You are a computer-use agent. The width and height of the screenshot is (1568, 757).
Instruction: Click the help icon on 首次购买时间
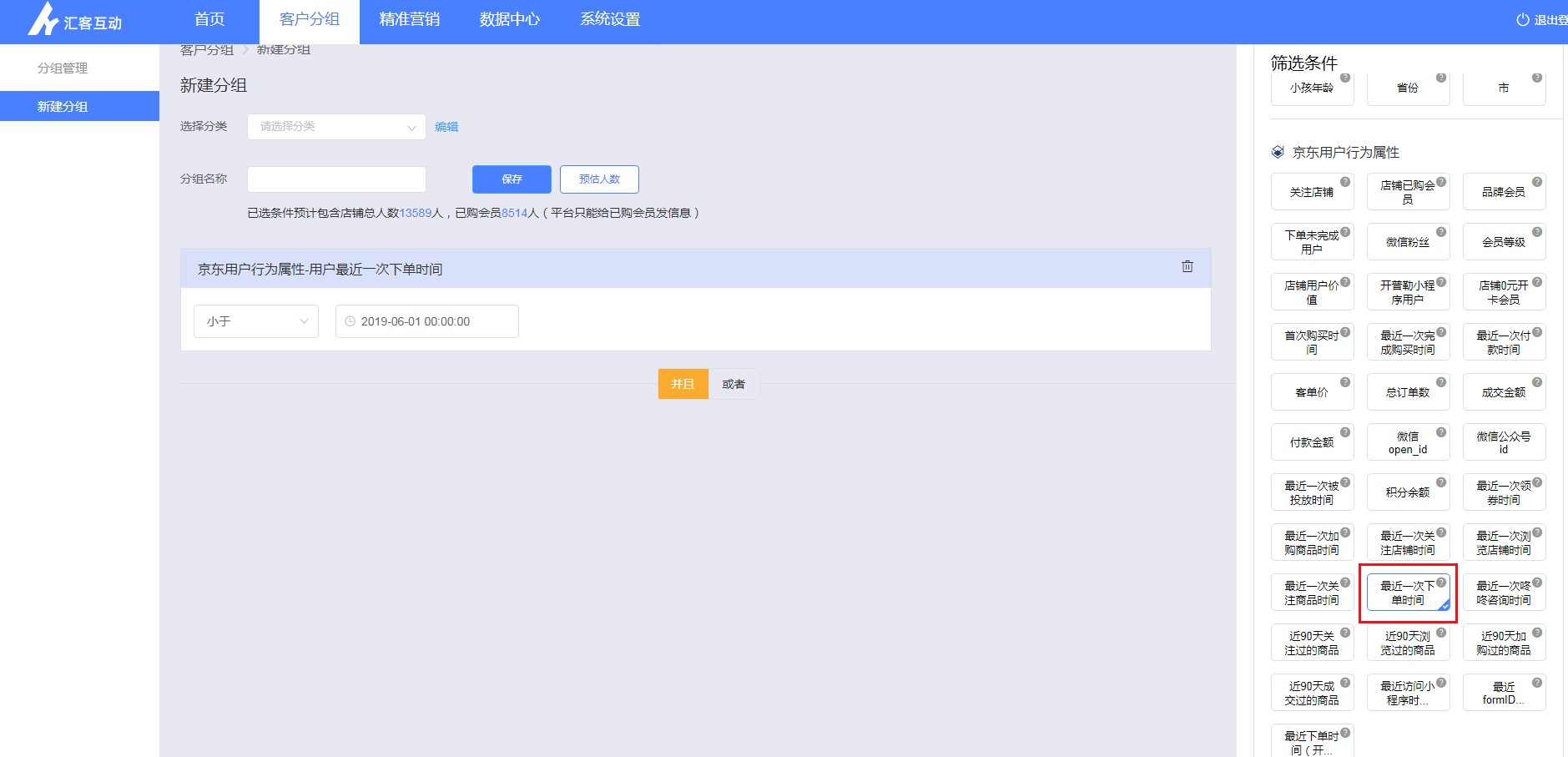[1345, 332]
